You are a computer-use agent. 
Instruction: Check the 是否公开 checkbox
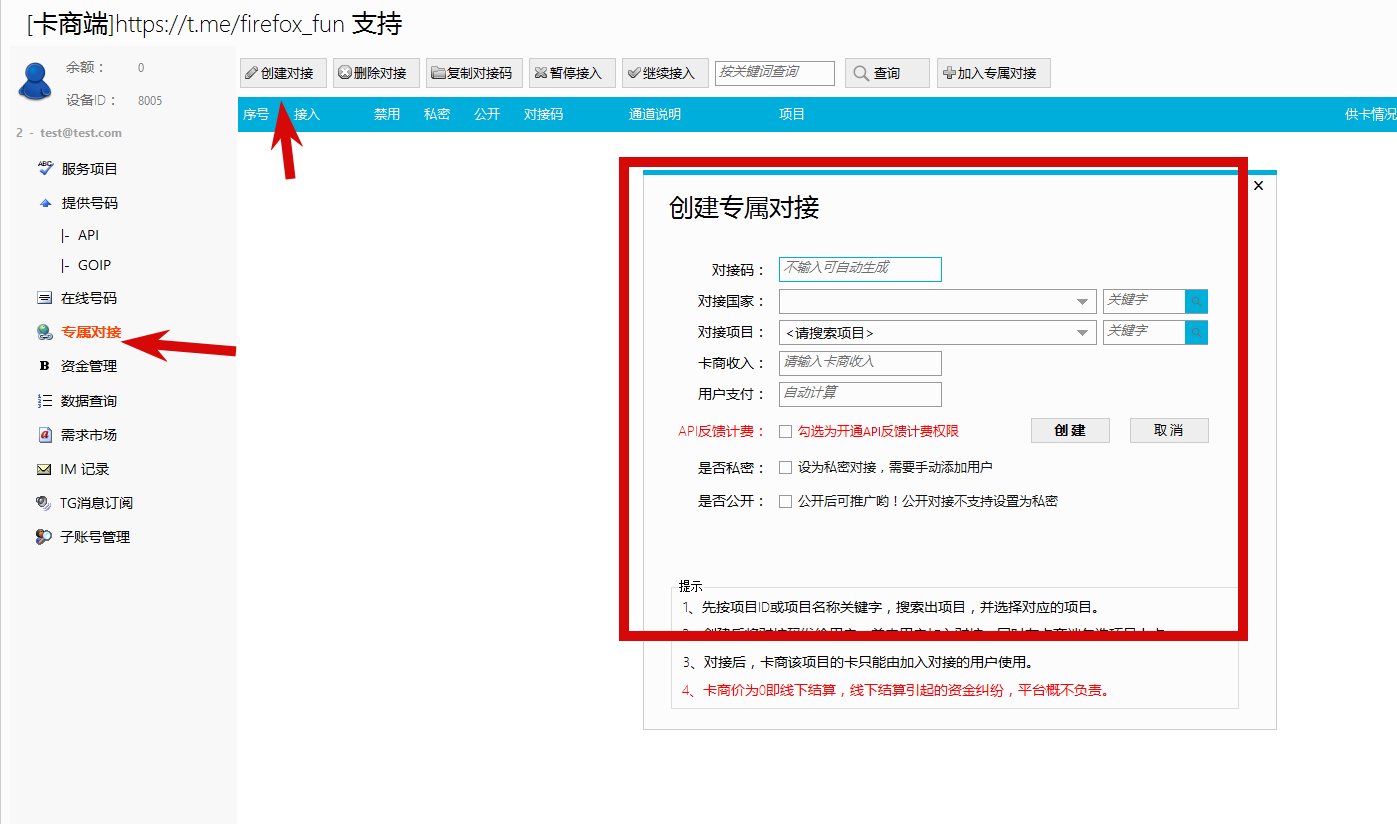pos(786,502)
